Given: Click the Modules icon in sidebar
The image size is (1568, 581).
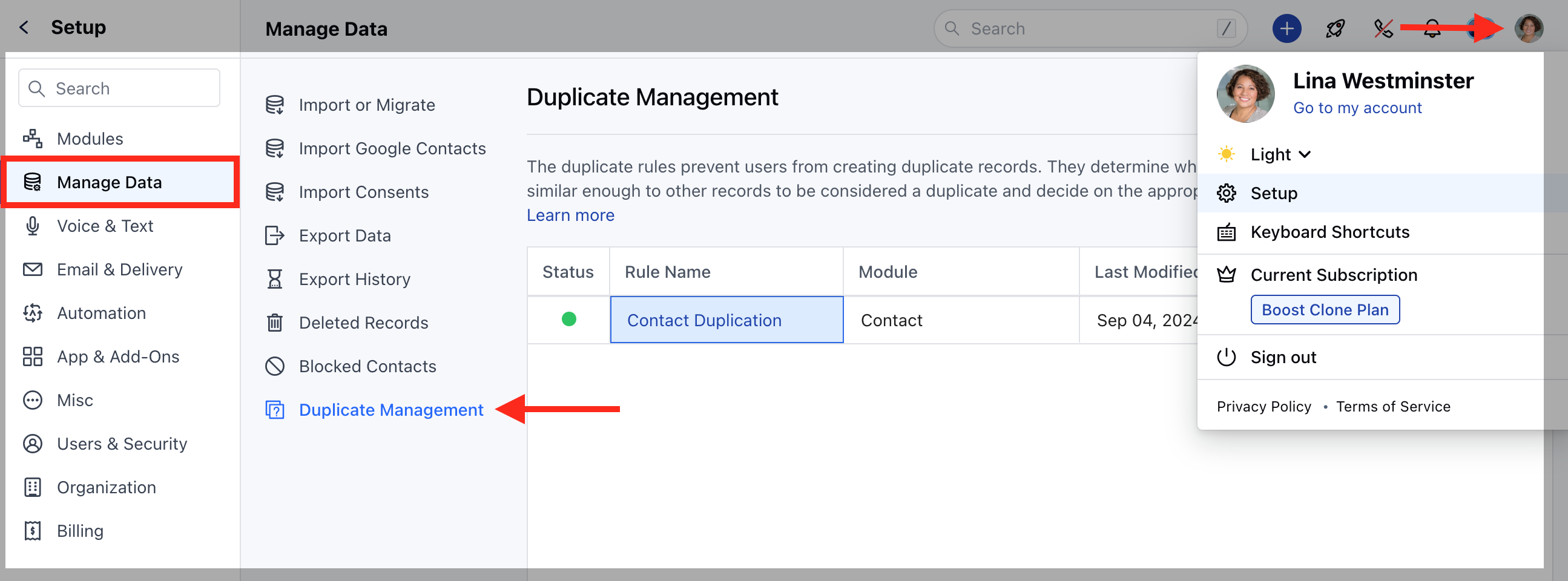Looking at the screenshot, I should pyautogui.click(x=32, y=139).
